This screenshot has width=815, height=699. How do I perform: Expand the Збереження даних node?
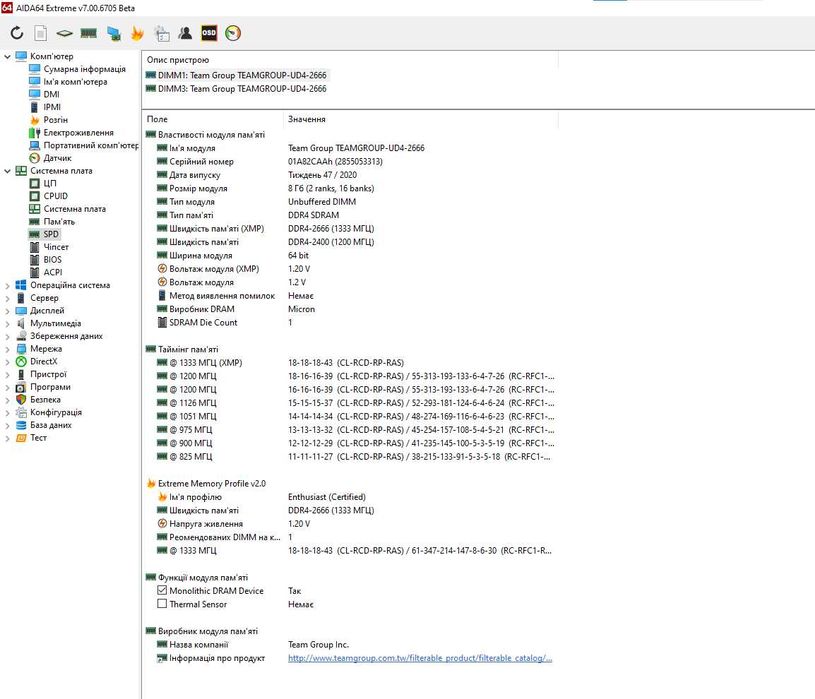pyautogui.click(x=7, y=336)
